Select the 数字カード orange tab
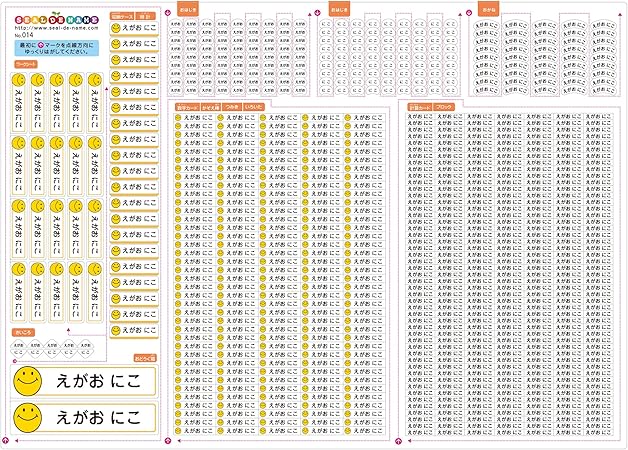 187,107
